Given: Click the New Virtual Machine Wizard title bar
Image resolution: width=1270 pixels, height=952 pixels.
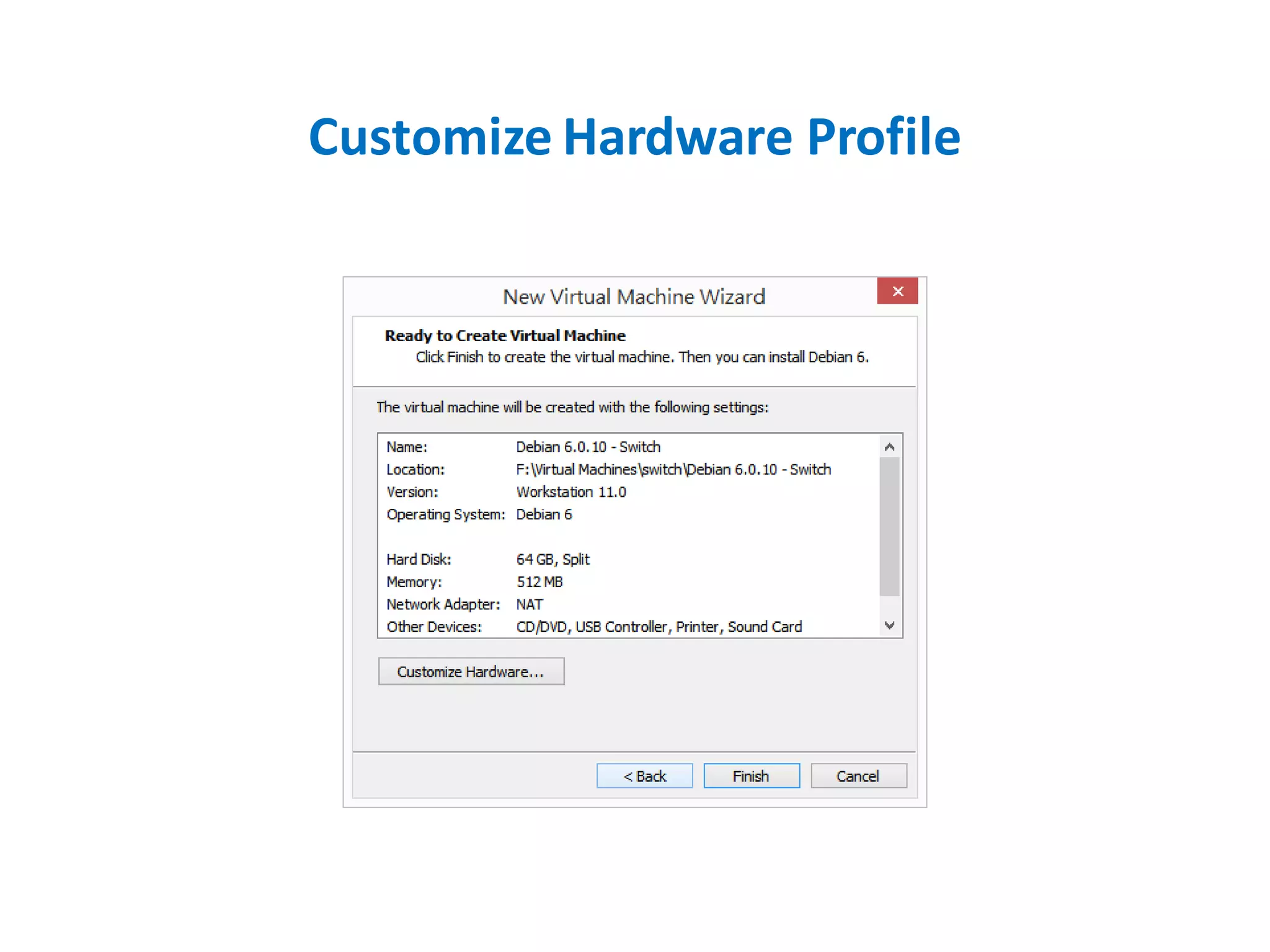Looking at the screenshot, I should coord(633,297).
